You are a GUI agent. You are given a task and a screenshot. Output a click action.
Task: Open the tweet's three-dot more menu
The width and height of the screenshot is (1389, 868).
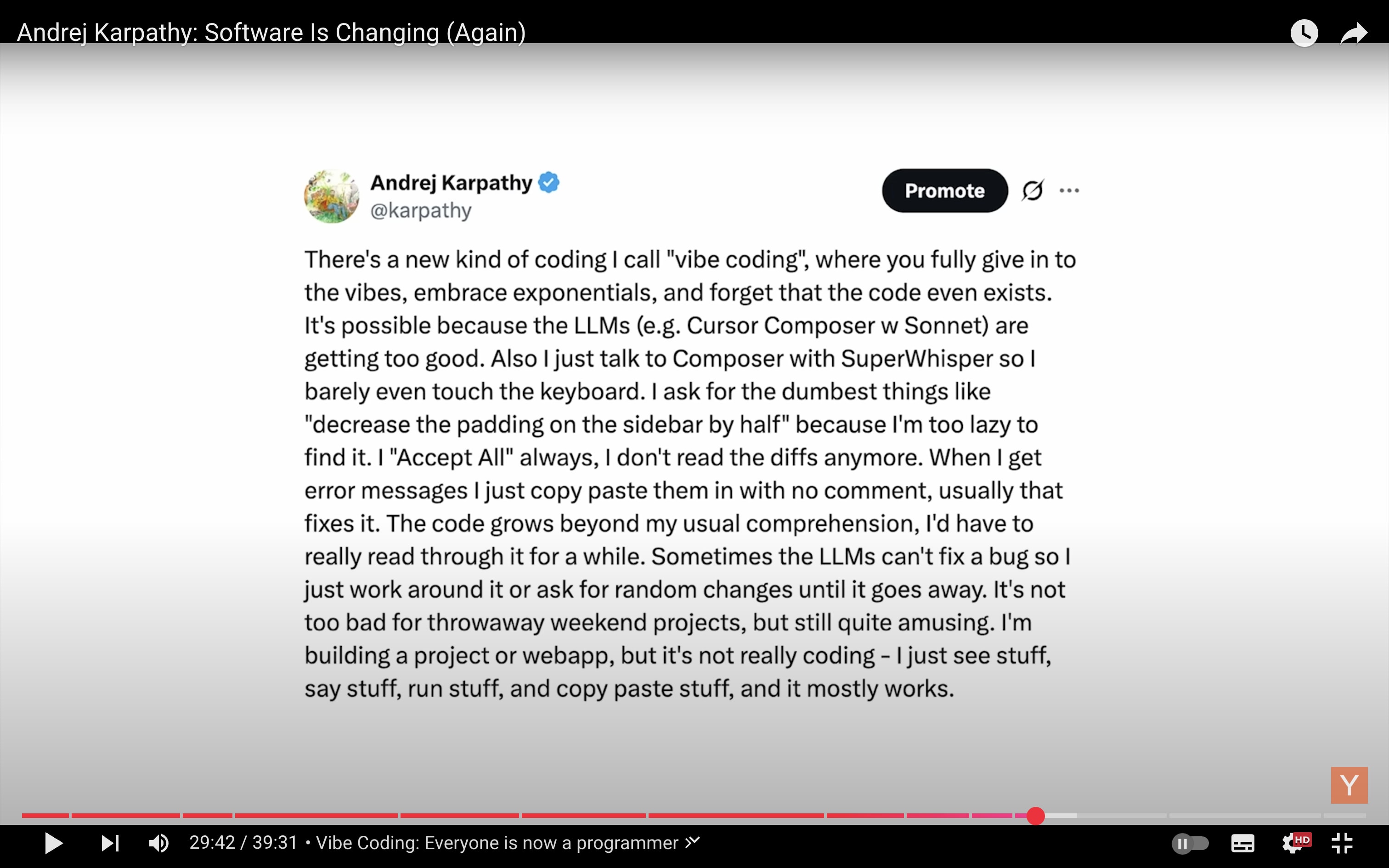(1069, 190)
